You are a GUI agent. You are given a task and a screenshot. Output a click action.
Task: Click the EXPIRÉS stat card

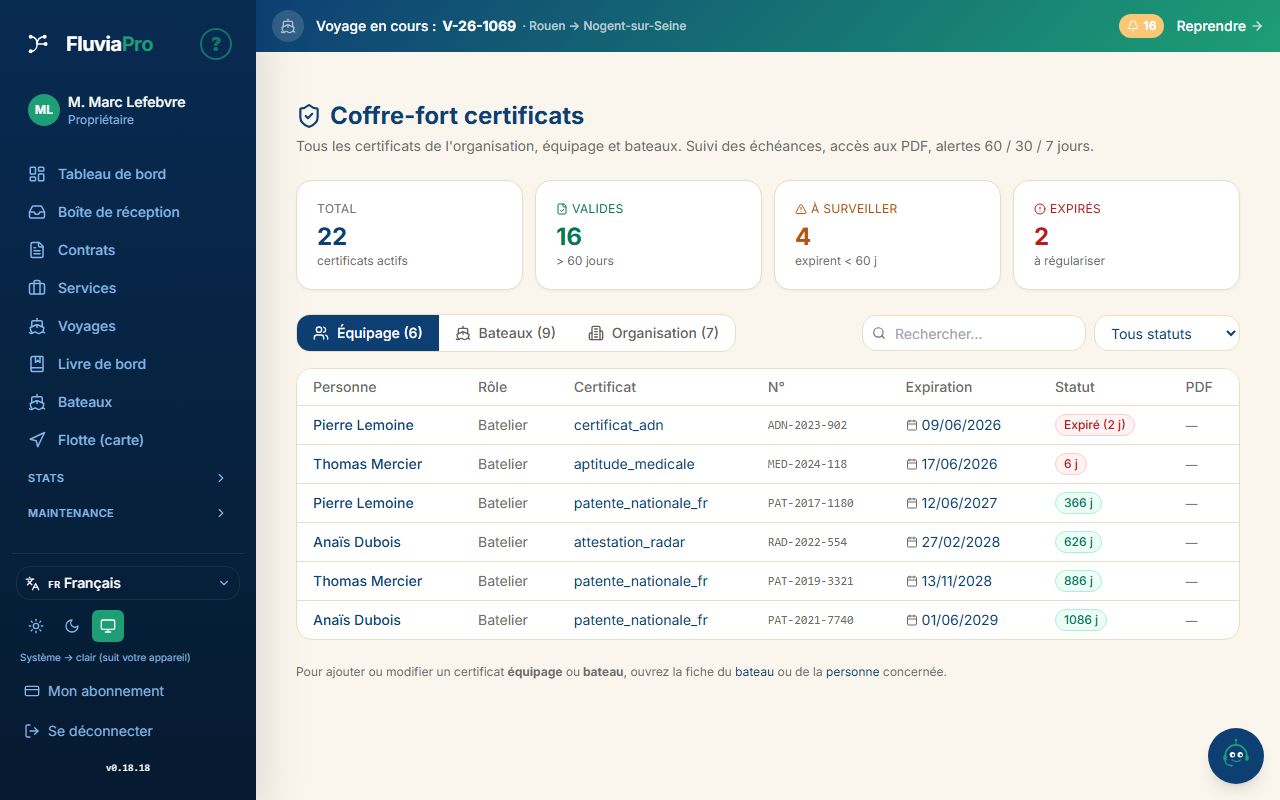(1126, 235)
